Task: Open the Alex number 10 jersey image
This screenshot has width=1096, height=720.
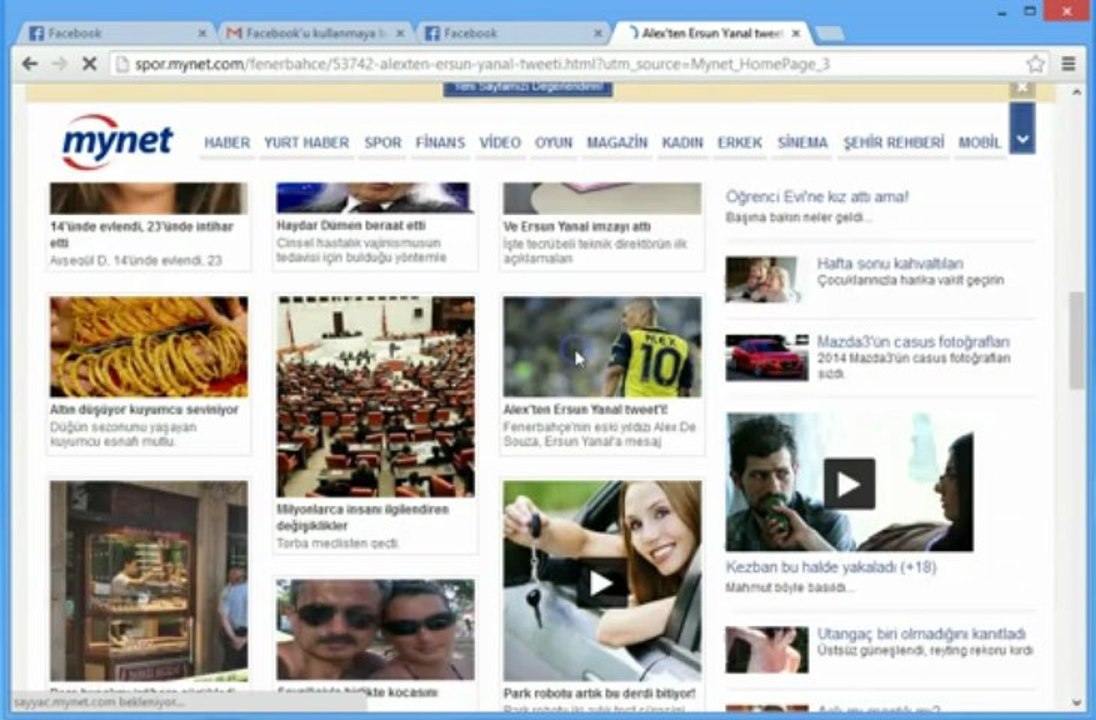Action: point(602,347)
